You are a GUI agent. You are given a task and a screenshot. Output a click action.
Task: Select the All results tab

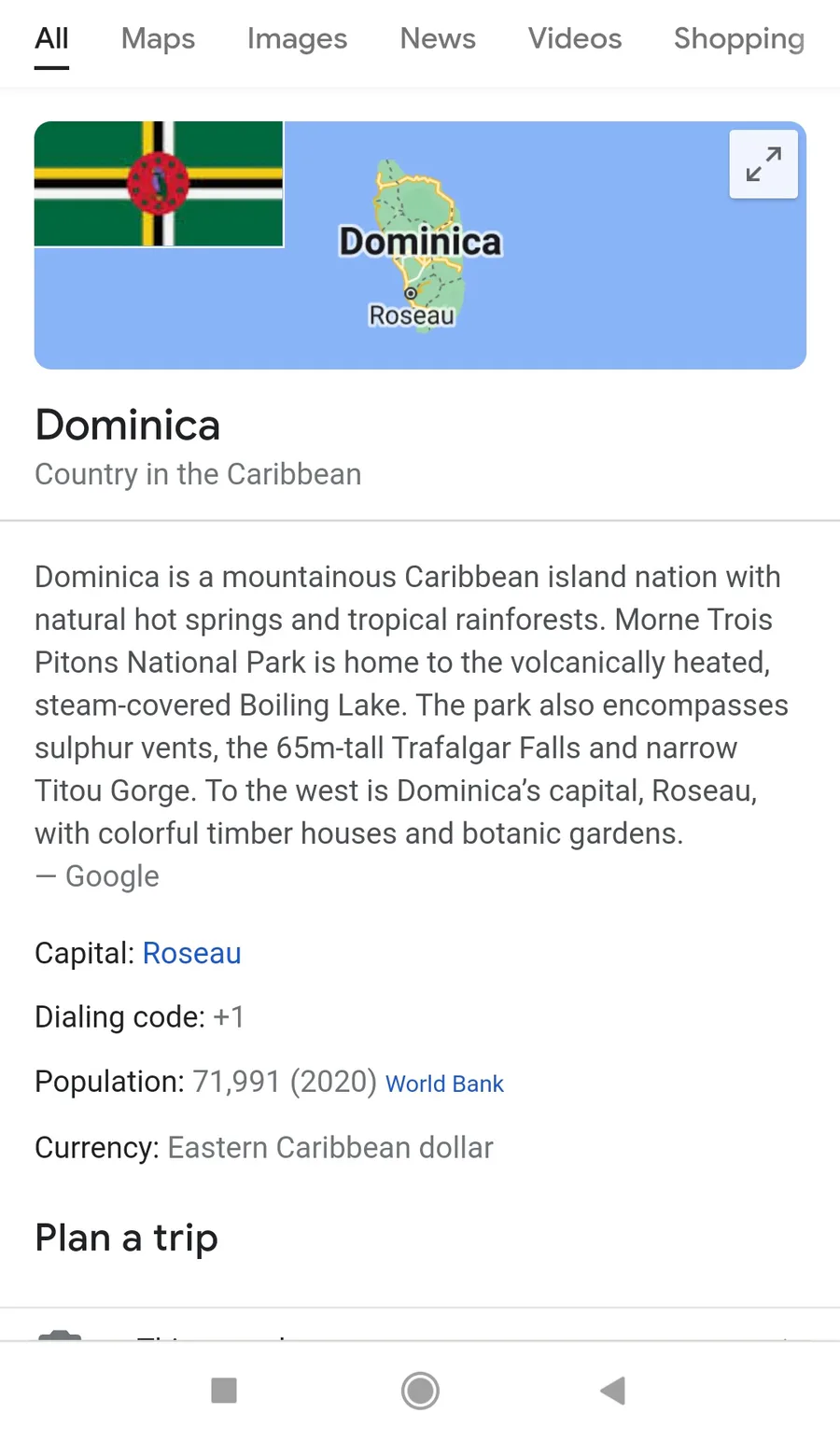coord(51,39)
